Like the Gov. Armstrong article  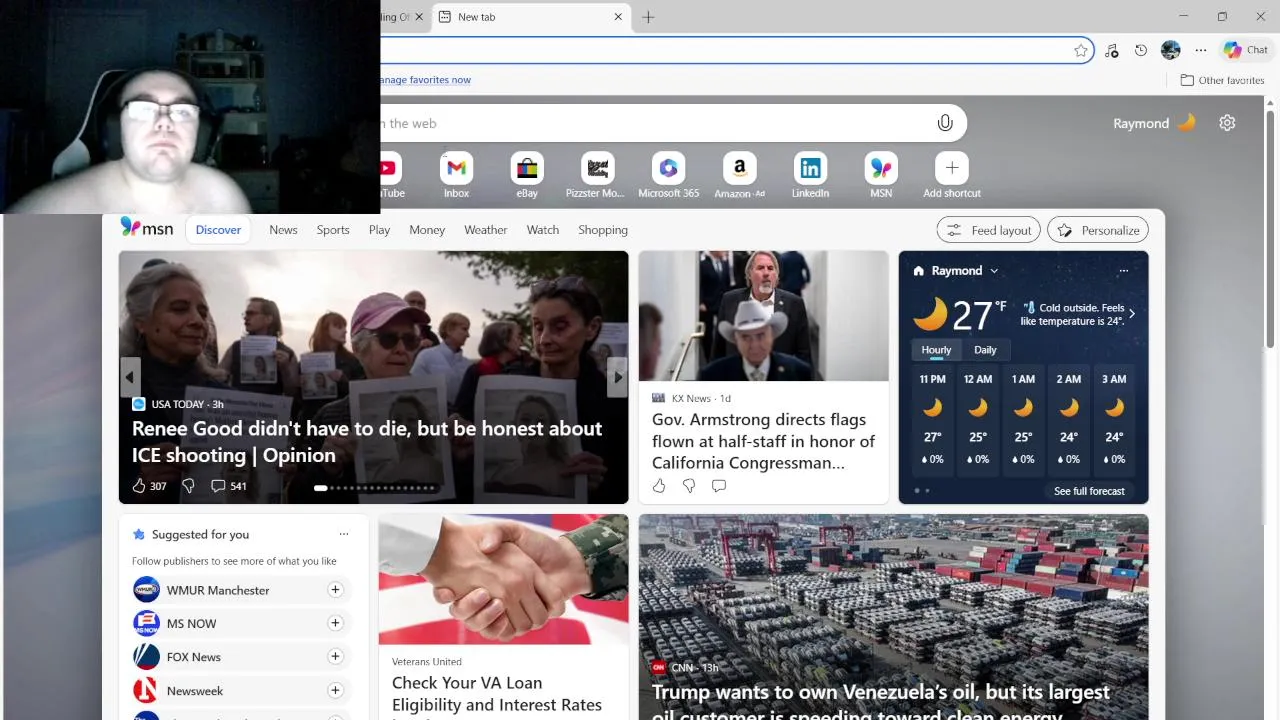point(659,486)
